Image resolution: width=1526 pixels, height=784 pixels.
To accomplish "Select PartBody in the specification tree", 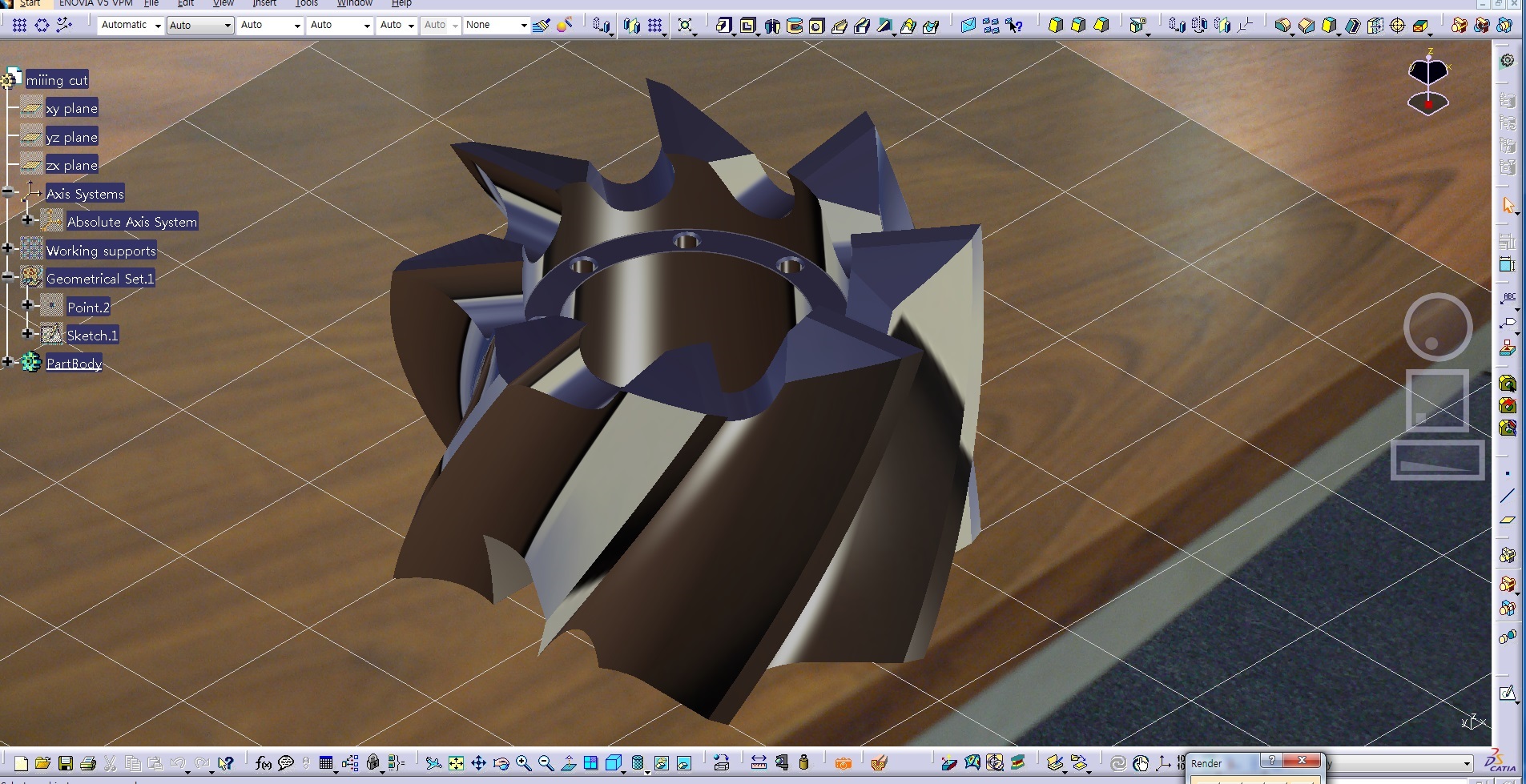I will [74, 364].
